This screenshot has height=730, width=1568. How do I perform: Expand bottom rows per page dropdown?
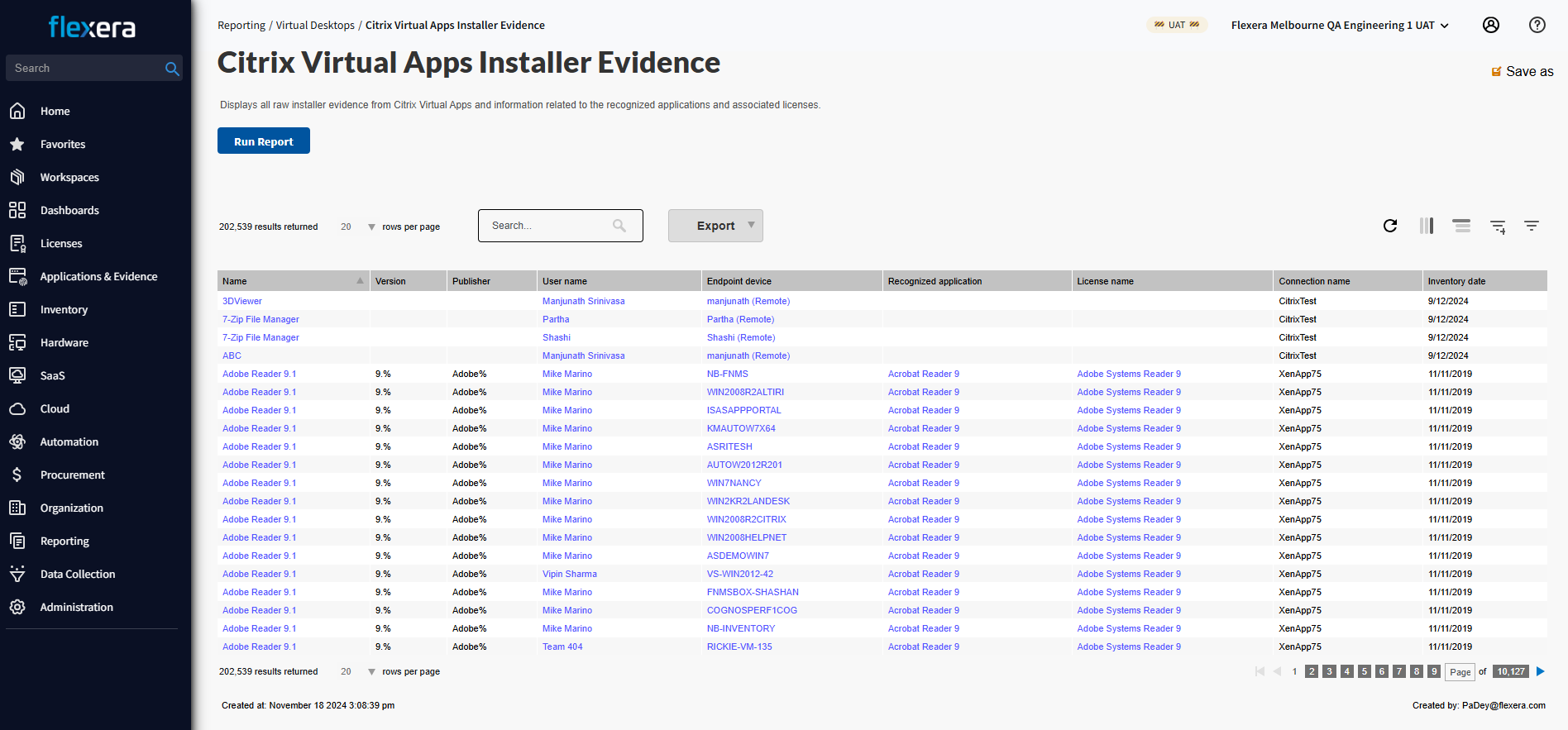coord(371,671)
